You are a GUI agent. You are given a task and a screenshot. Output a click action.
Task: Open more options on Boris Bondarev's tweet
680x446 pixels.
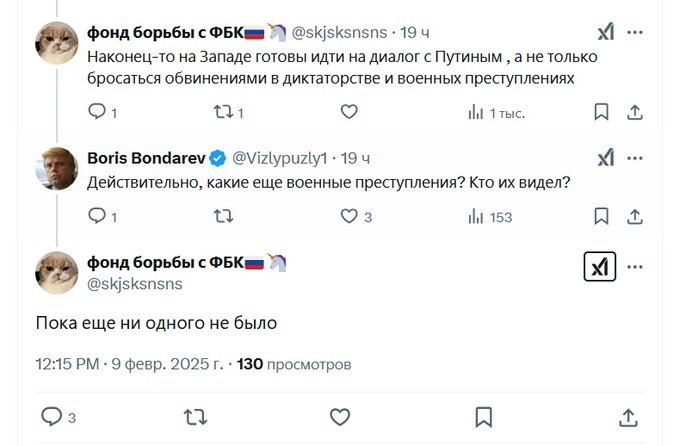pos(635,157)
